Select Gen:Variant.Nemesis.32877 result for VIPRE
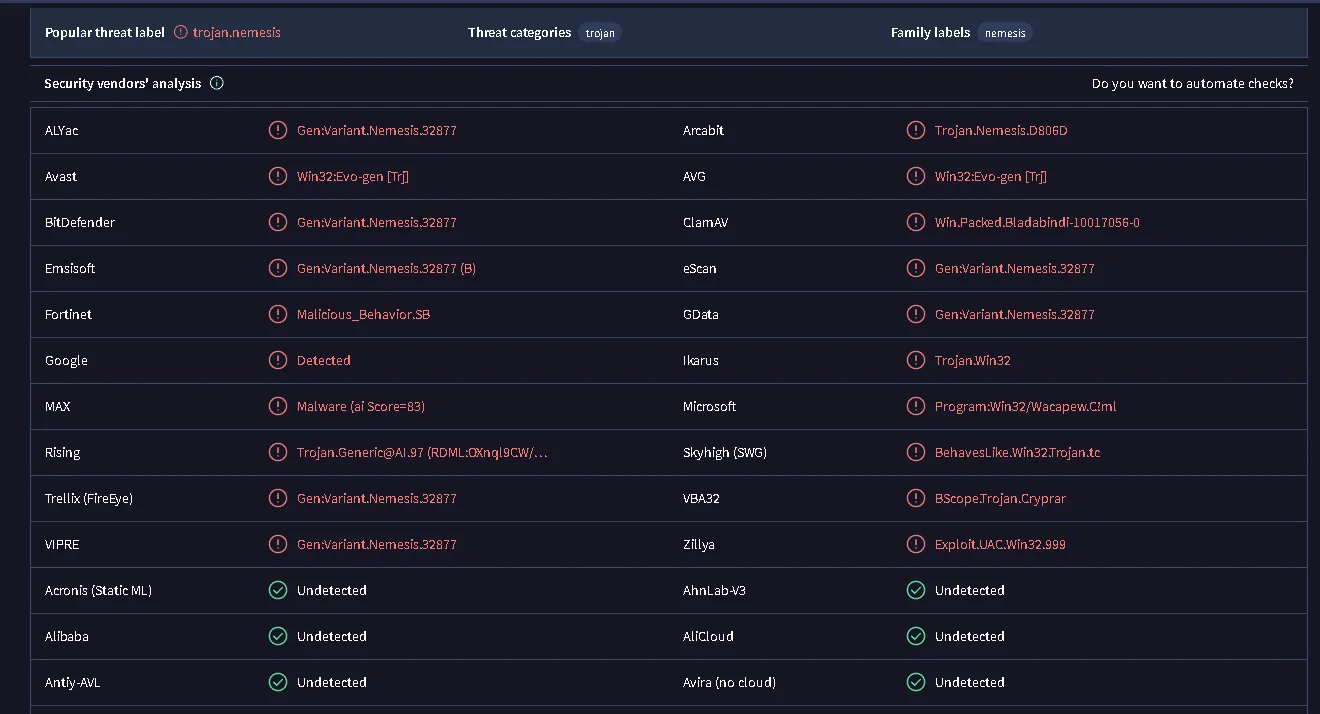 point(377,544)
